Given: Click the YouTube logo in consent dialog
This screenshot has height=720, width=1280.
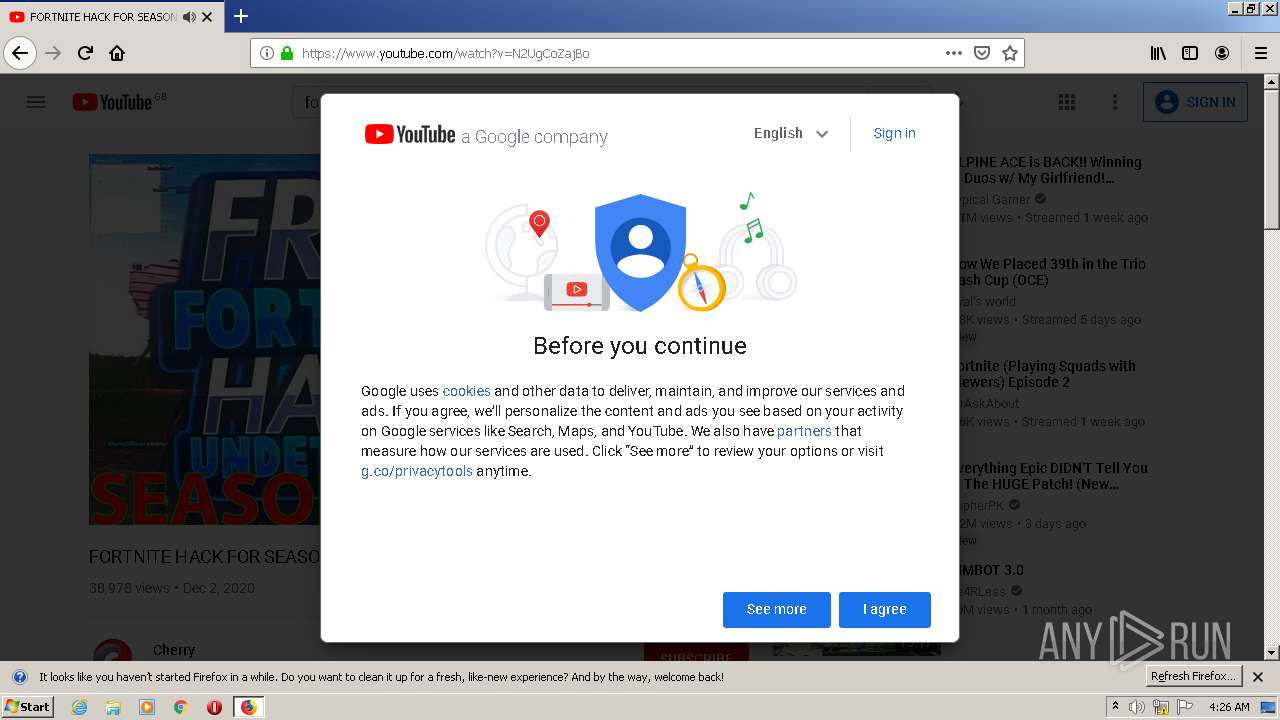Looking at the screenshot, I should click(410, 135).
